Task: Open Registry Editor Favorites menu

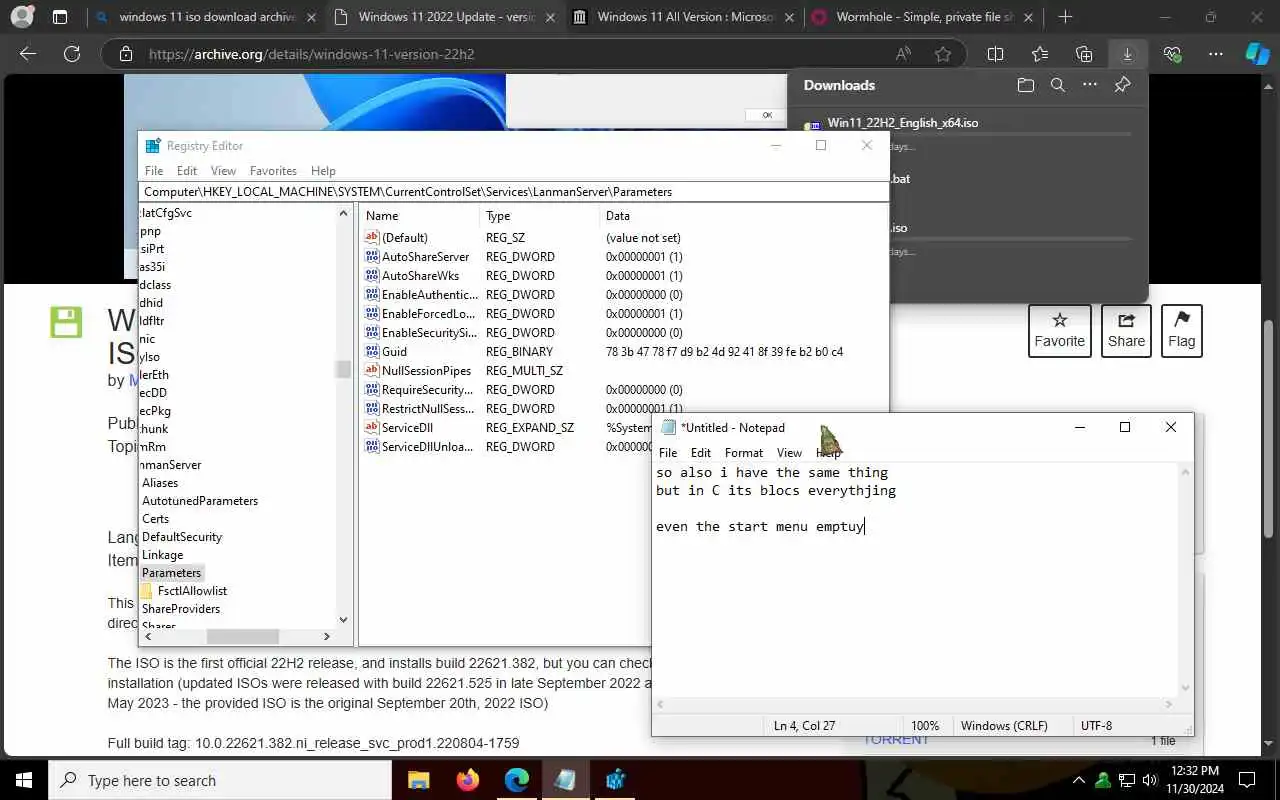Action: click(x=273, y=171)
